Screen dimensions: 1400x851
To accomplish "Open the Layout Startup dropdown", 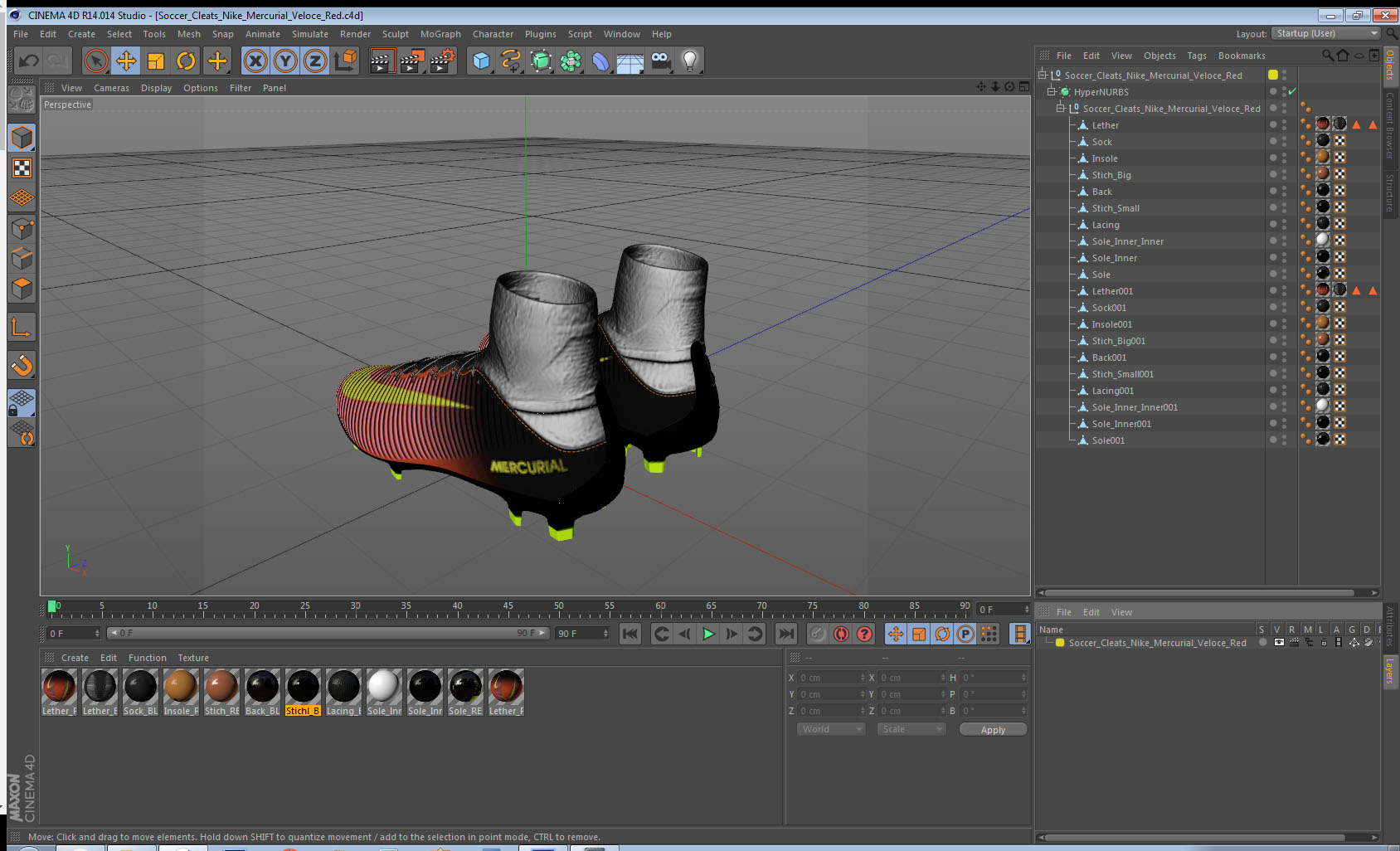I will (x=1325, y=33).
